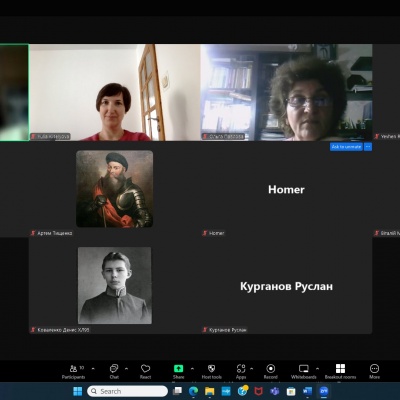Click the Ask to unmute button
This screenshot has width=400, height=400.
click(x=346, y=147)
